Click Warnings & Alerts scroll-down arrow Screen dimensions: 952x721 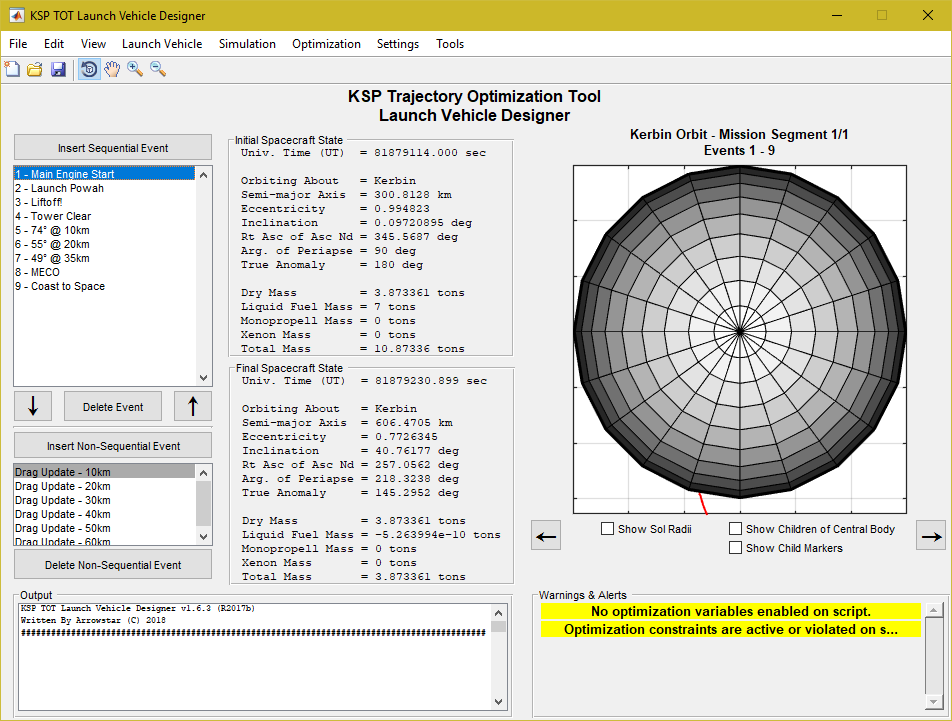point(934,702)
